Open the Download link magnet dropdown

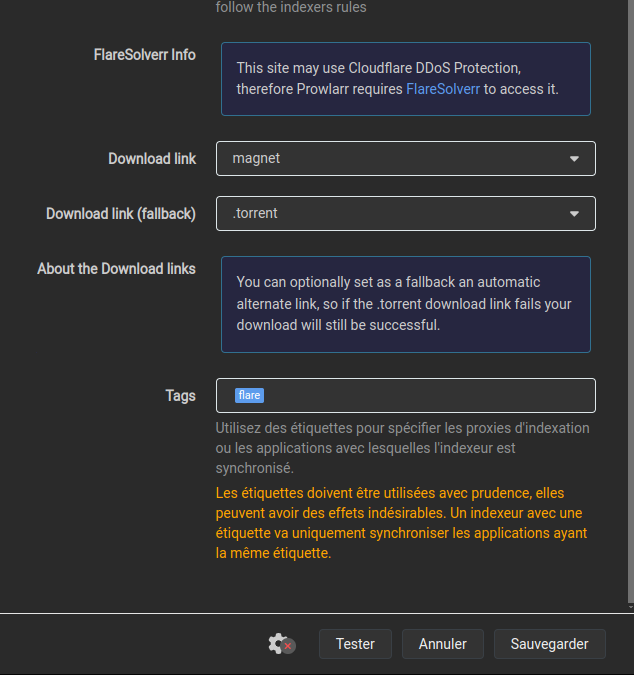click(405, 158)
